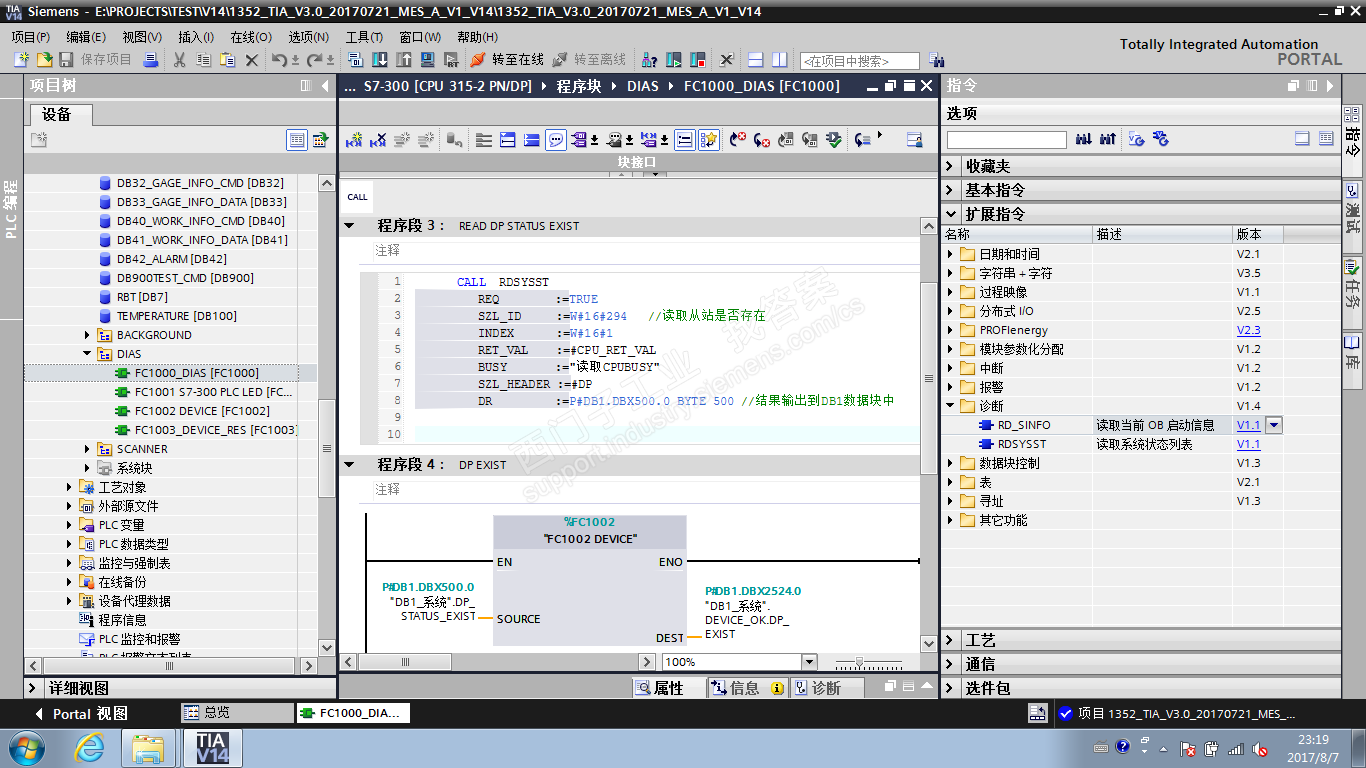Click the search in project binoculars icon
Viewport: 1366px width, 768px height.
(x=936, y=60)
